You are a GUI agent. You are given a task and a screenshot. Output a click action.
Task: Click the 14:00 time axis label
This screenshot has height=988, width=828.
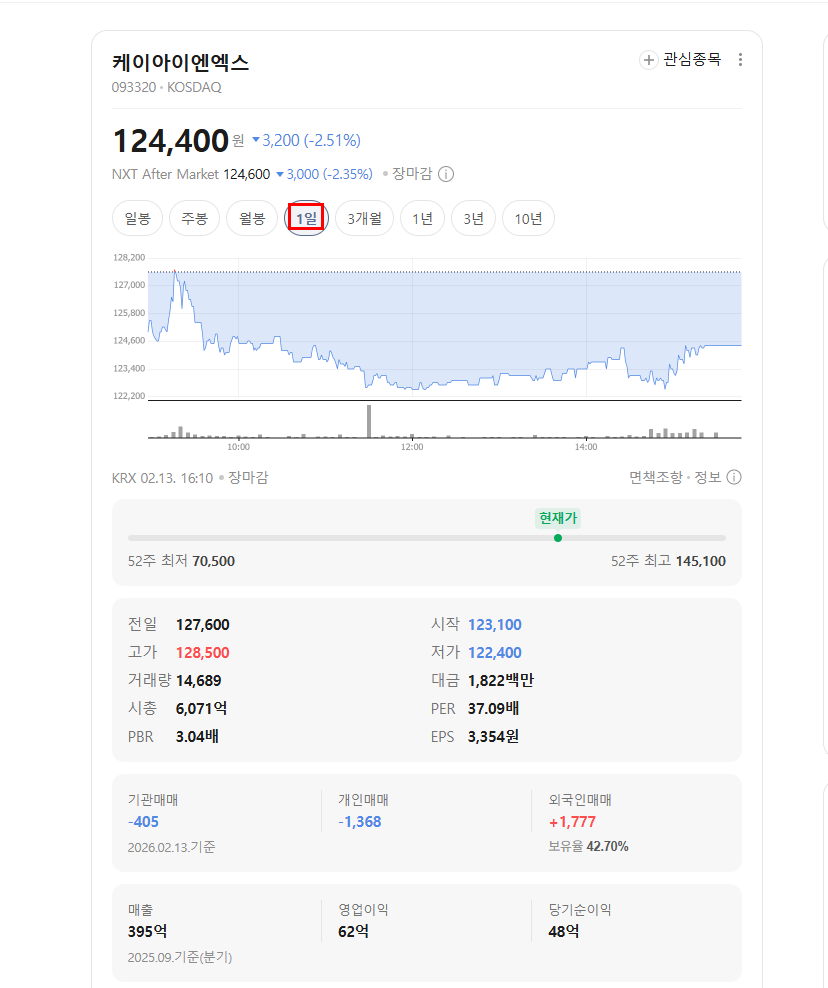coord(586,447)
